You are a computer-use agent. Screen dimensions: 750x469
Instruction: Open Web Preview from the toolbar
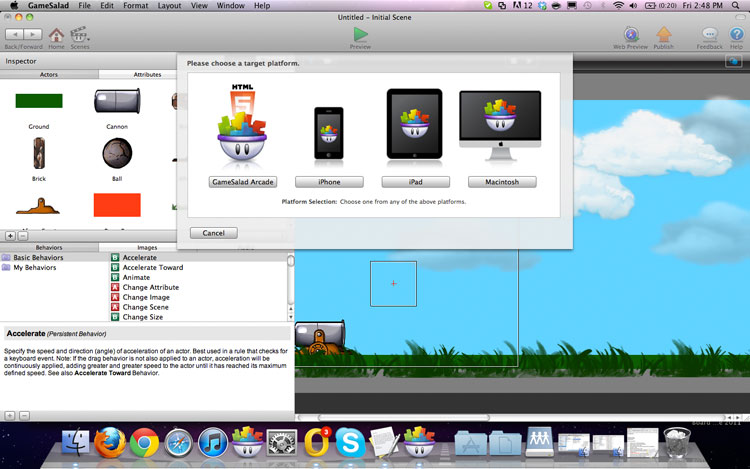628,35
